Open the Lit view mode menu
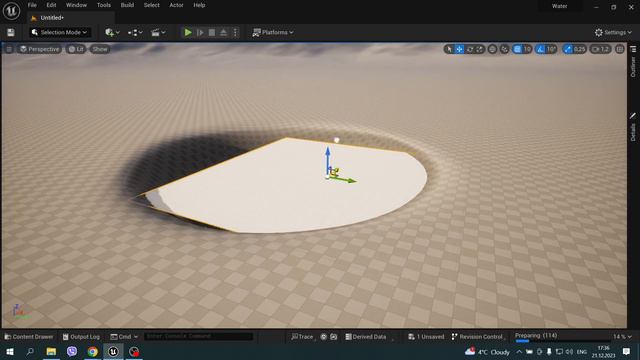 click(76, 49)
